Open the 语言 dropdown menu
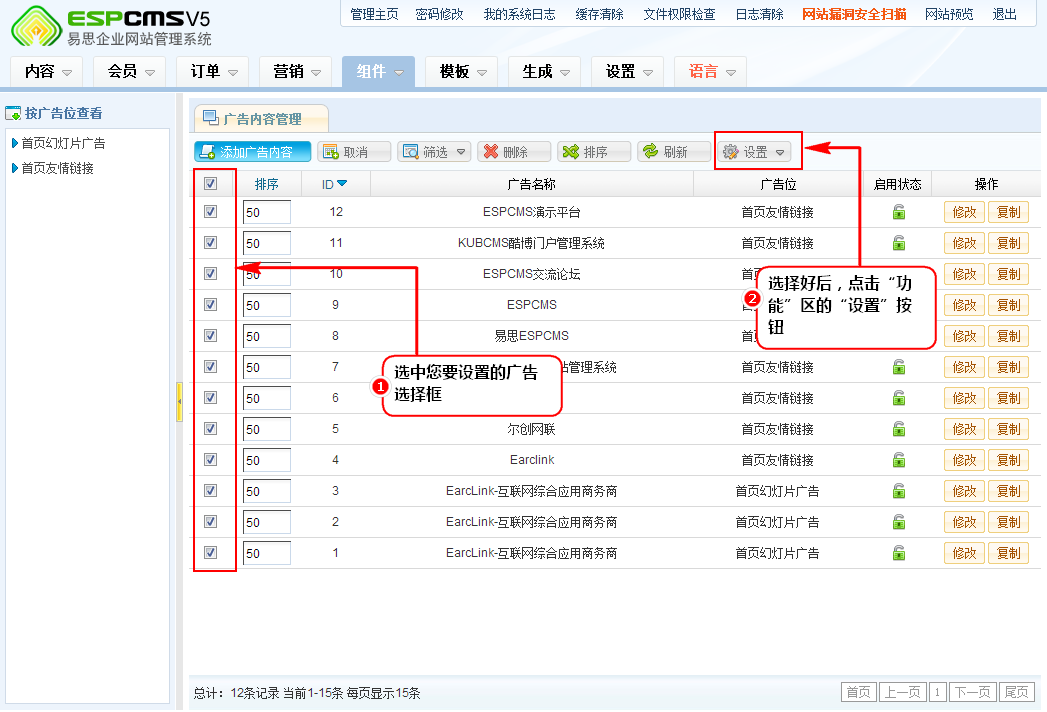The image size is (1047, 712). [x=710, y=71]
